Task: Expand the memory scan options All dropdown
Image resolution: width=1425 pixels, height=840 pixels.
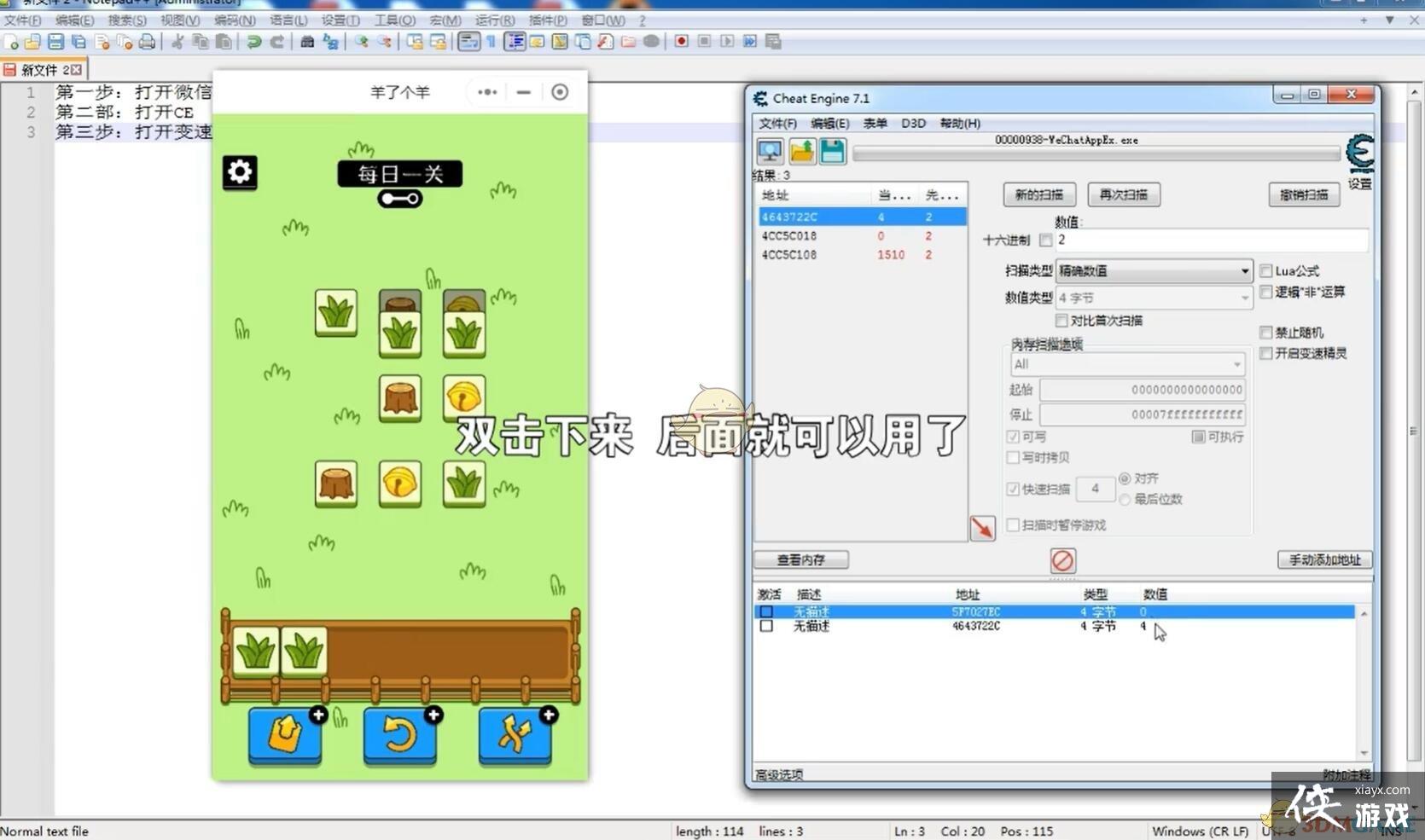Action: [x=1126, y=365]
